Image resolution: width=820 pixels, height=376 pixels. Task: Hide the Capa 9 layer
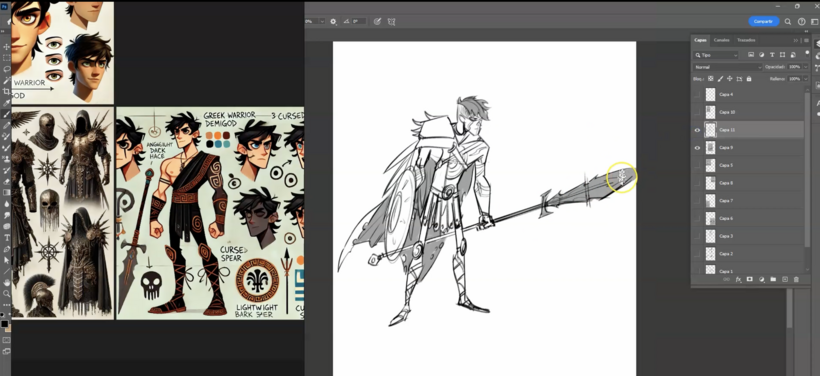(x=697, y=148)
